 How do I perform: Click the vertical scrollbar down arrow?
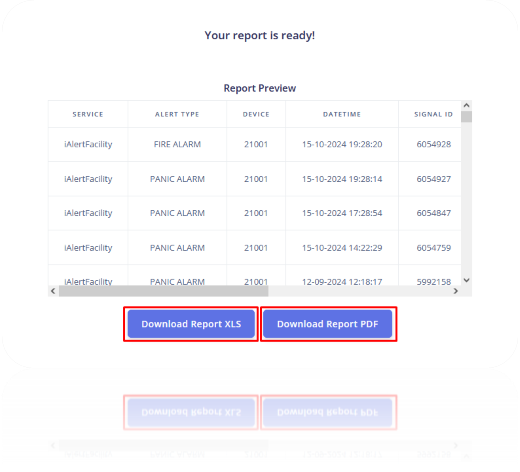[x=467, y=280]
